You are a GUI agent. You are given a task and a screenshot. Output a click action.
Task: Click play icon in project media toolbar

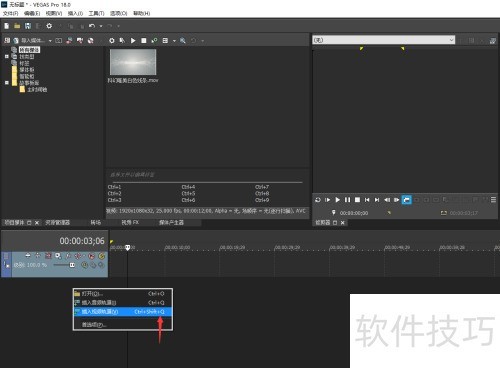[133, 41]
